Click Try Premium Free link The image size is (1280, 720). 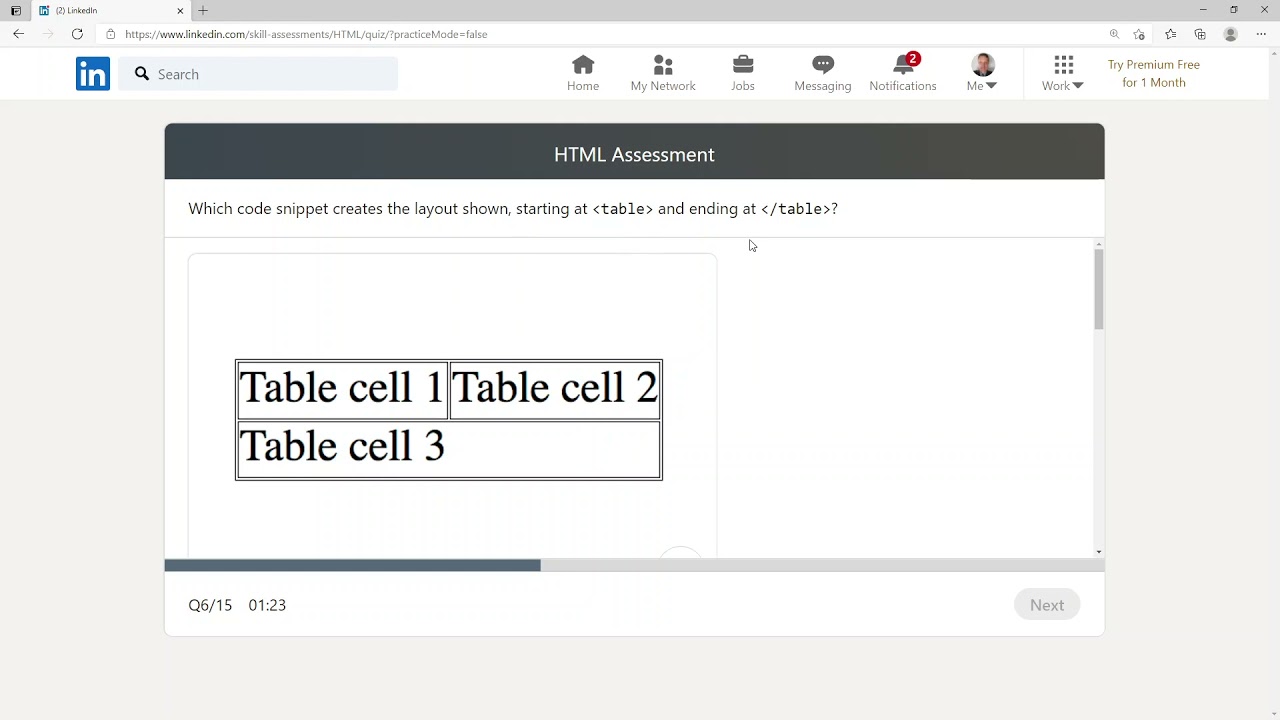[1154, 74]
